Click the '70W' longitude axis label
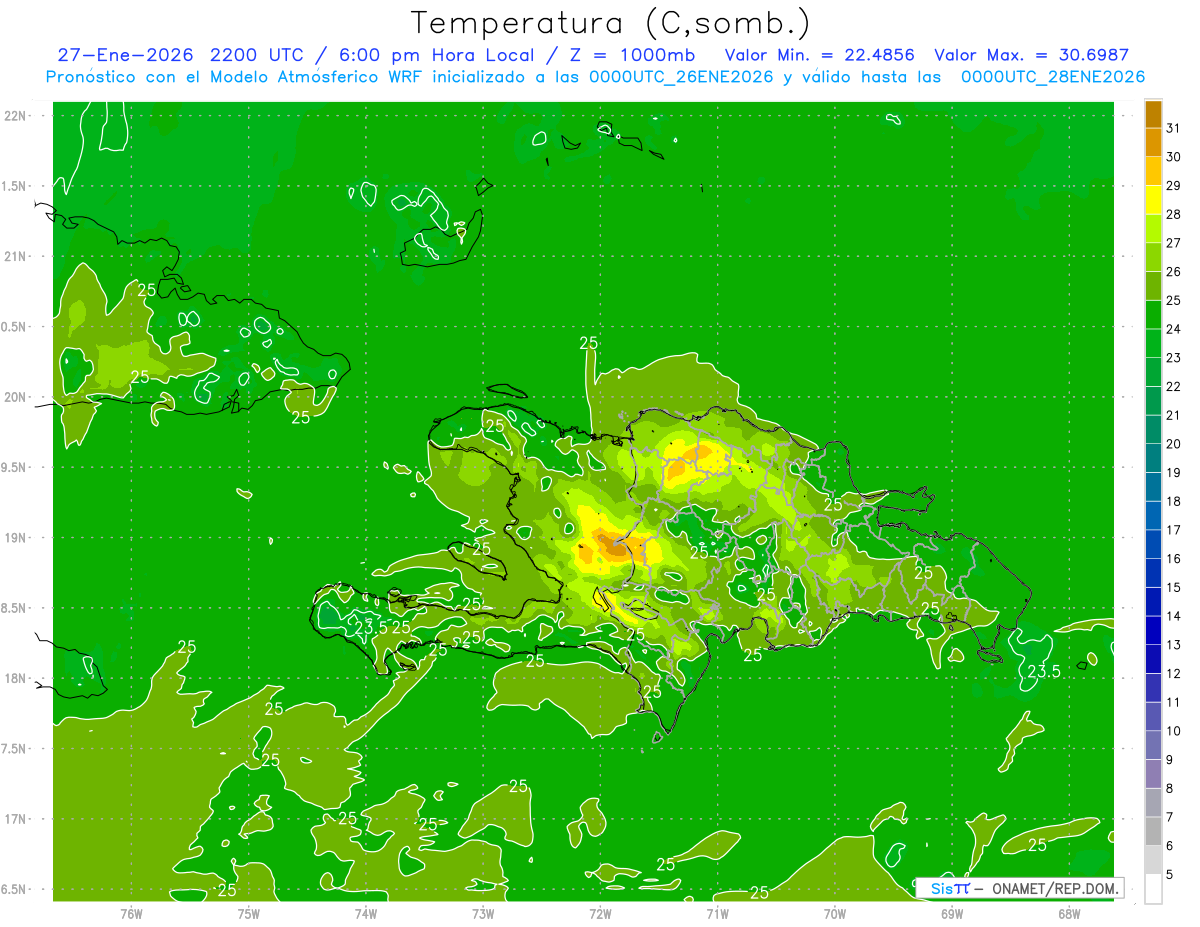The height and width of the screenshot is (927, 1200). coord(834,914)
